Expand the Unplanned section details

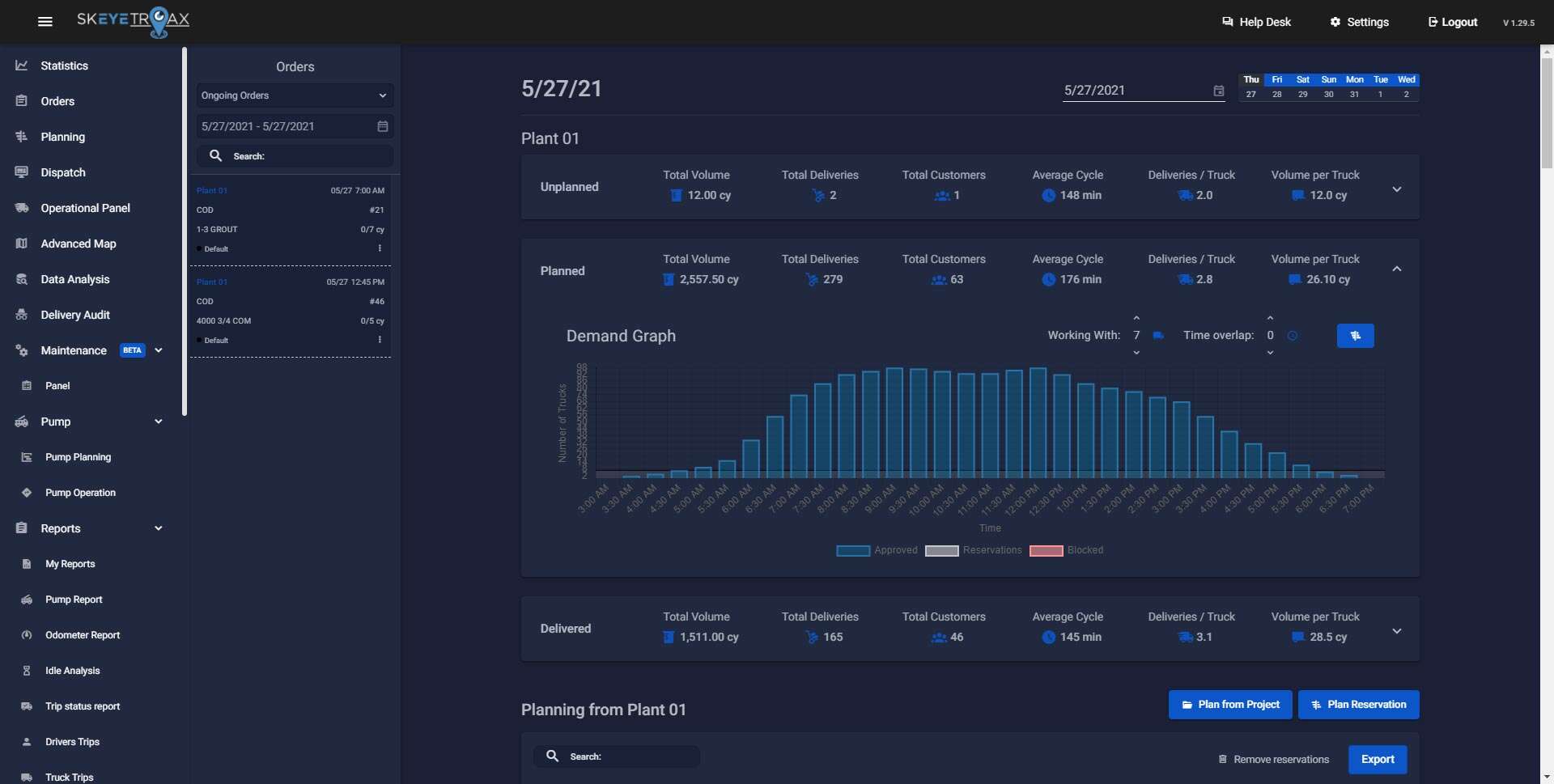click(x=1397, y=188)
